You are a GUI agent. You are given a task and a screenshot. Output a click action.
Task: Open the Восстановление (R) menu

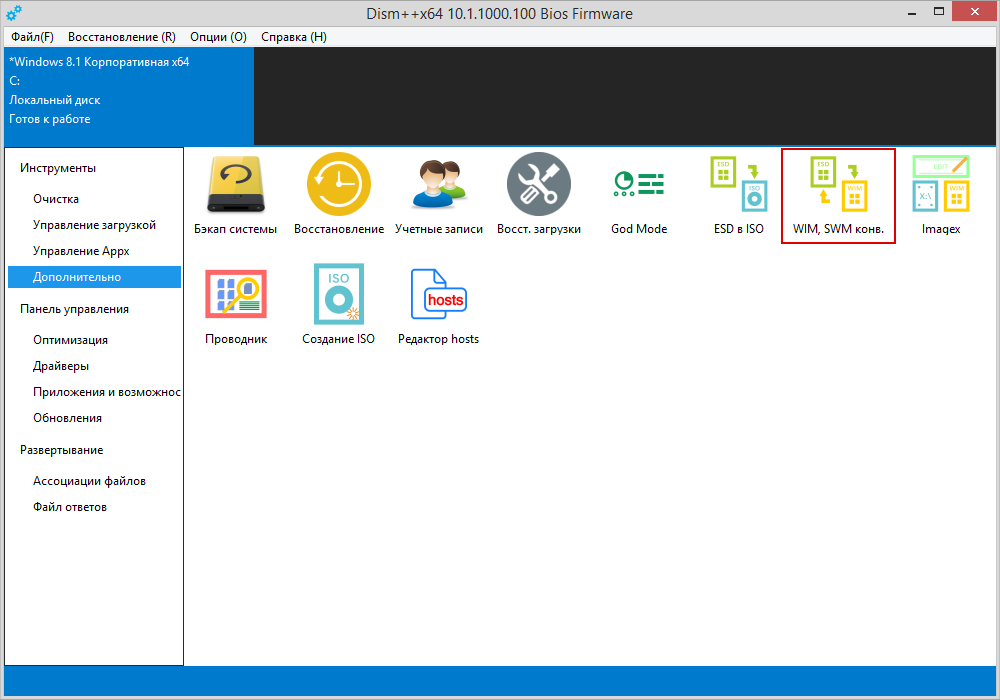122,37
